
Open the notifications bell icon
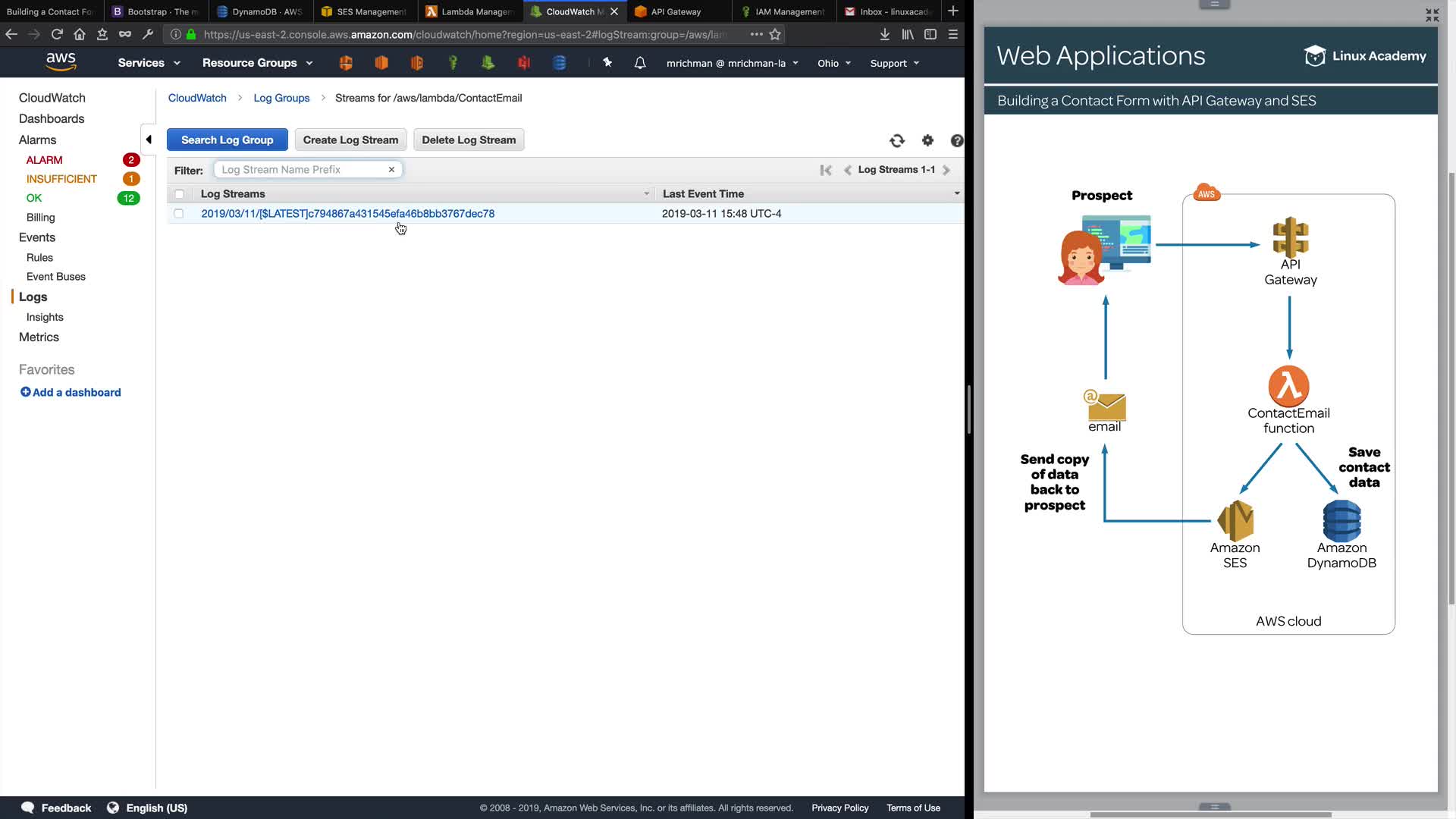tap(640, 63)
